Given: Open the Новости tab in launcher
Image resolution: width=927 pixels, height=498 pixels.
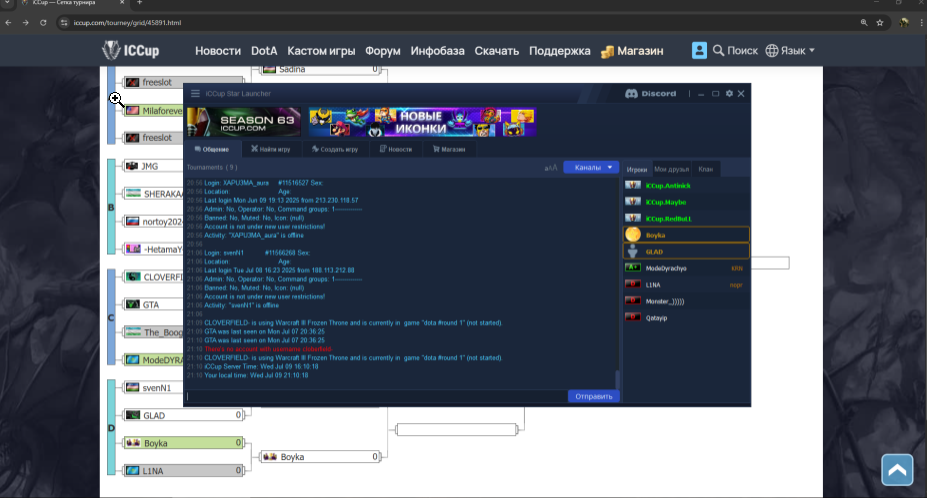Looking at the screenshot, I should pos(396,149).
